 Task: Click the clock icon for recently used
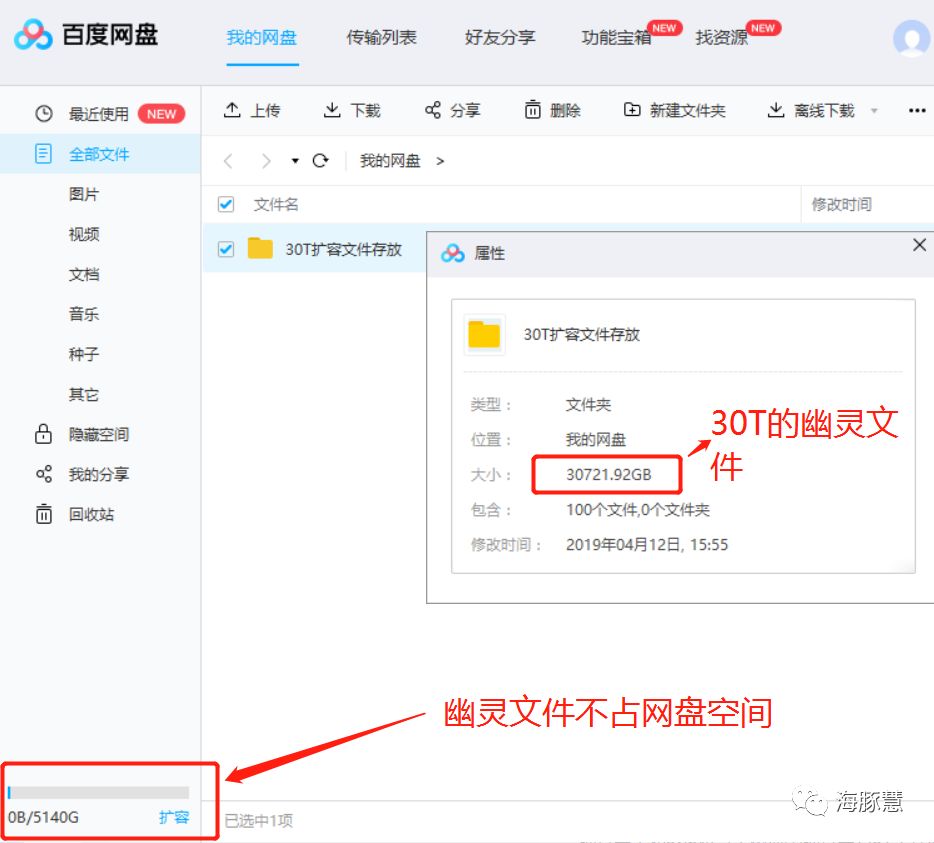click(44, 113)
